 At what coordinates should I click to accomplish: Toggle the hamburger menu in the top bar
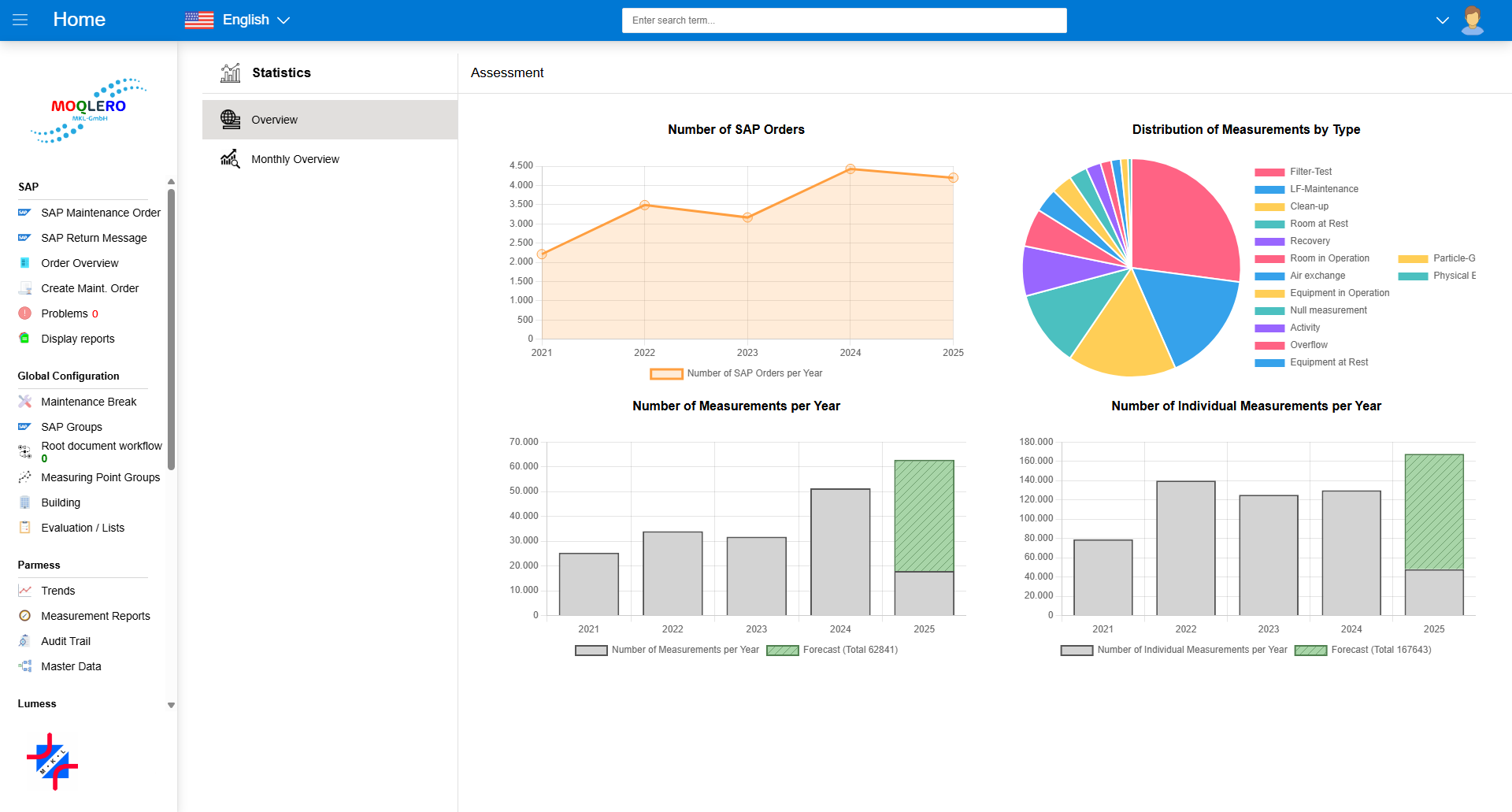click(20, 20)
